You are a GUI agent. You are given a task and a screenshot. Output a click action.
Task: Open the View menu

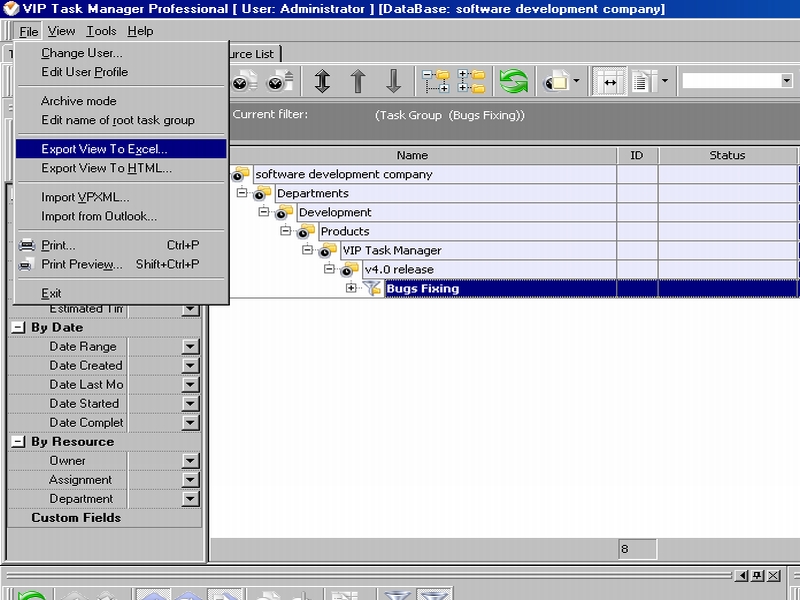(x=61, y=31)
